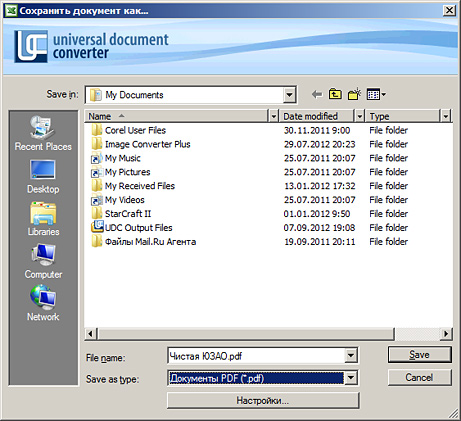
Task: Select the Image Converter Plus folder icon
Action: 97,144
